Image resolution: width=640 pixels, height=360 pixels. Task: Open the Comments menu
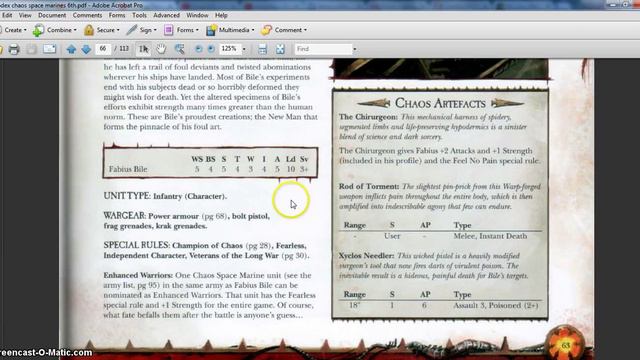pyautogui.click(x=87, y=16)
